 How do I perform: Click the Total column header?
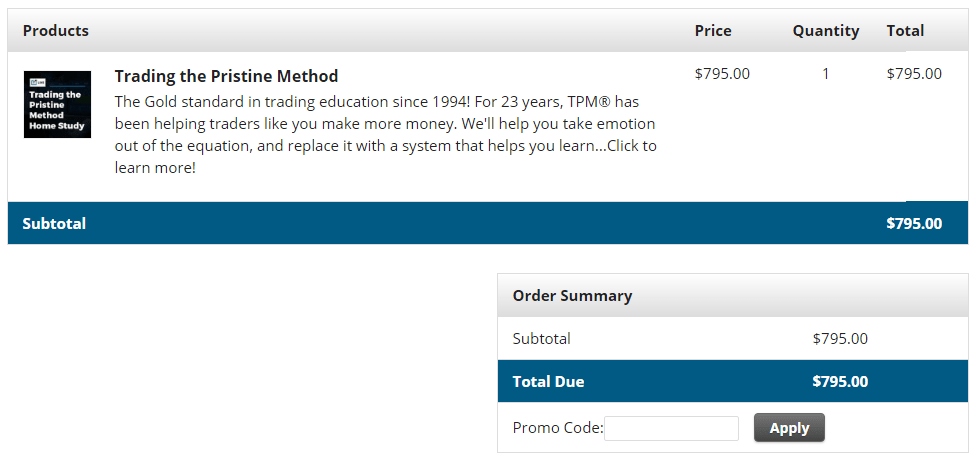[905, 31]
